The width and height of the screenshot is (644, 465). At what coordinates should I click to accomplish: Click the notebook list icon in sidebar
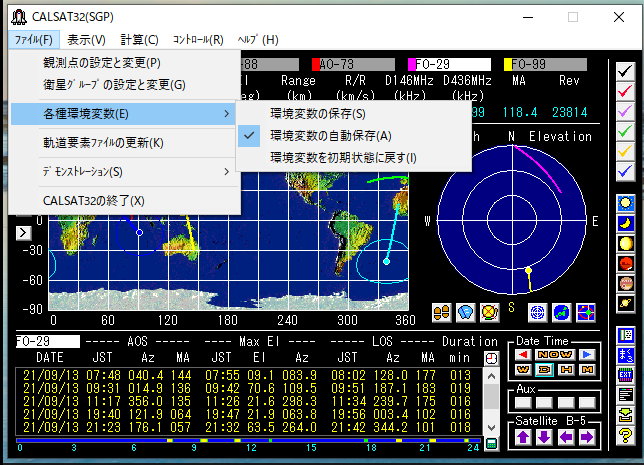tap(626, 335)
